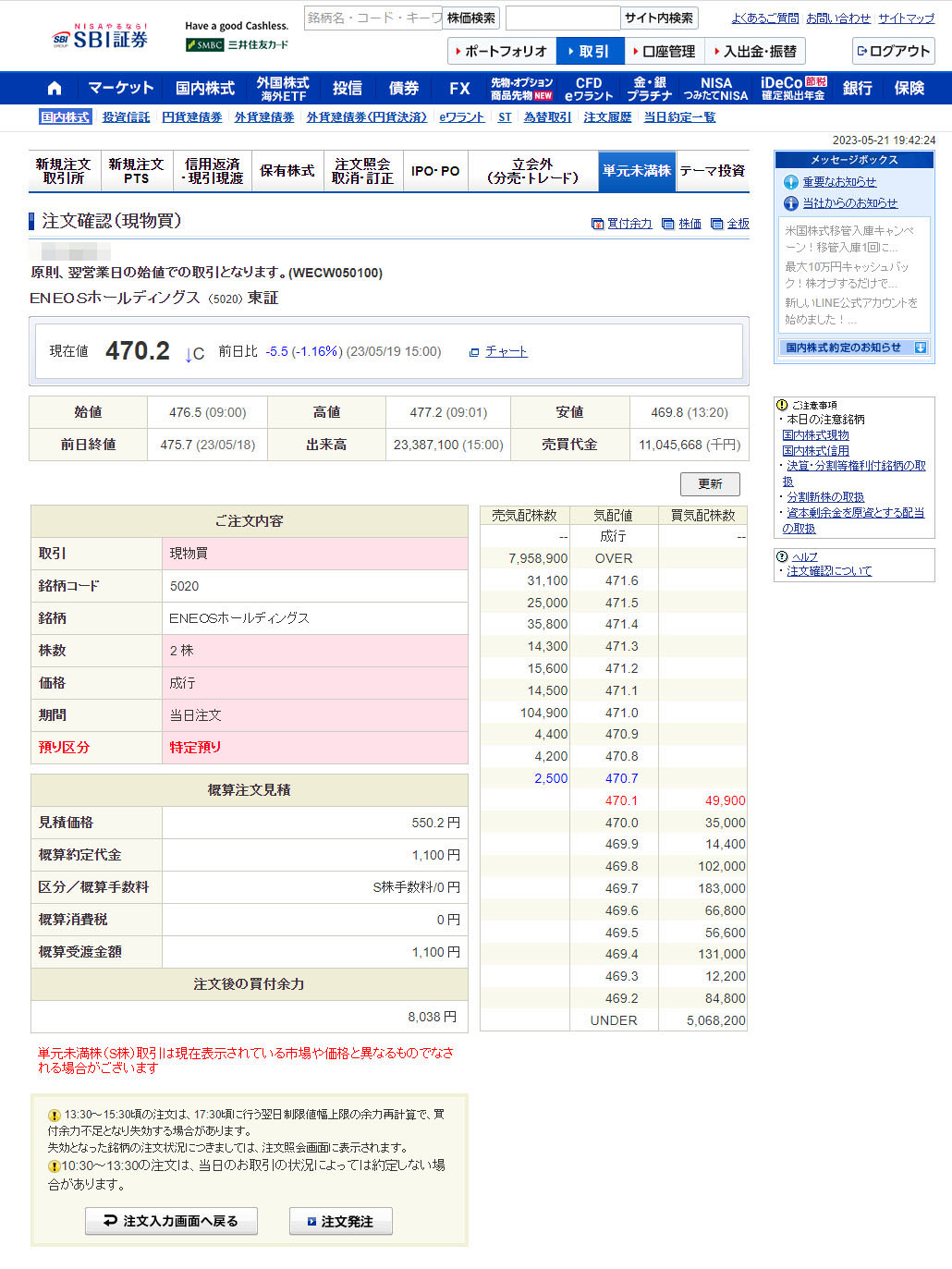Image resolution: width=952 pixels, height=1269 pixels.
Task: Open the 全板 full order book link
Action: click(x=730, y=224)
